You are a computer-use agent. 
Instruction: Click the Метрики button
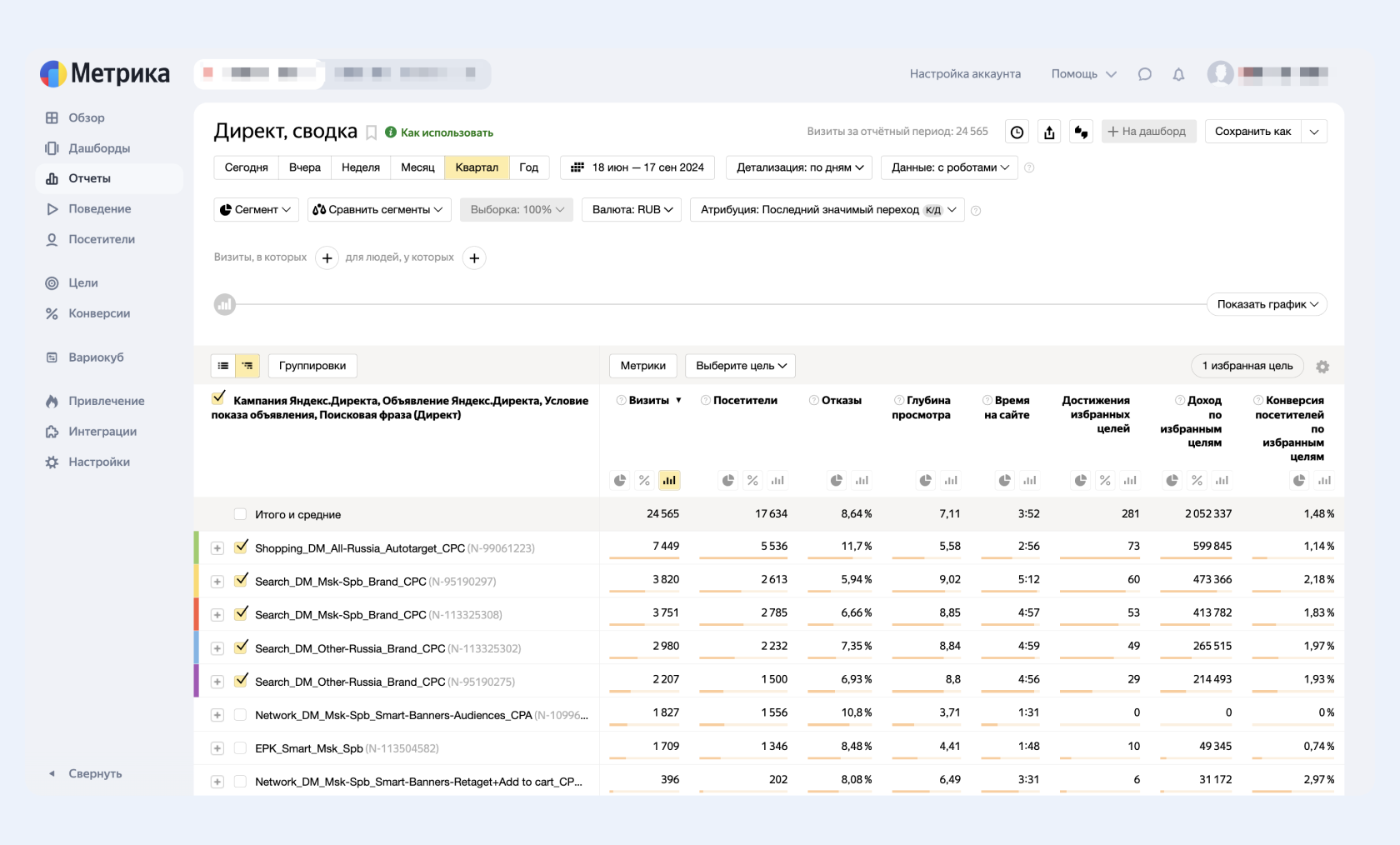[643, 366]
